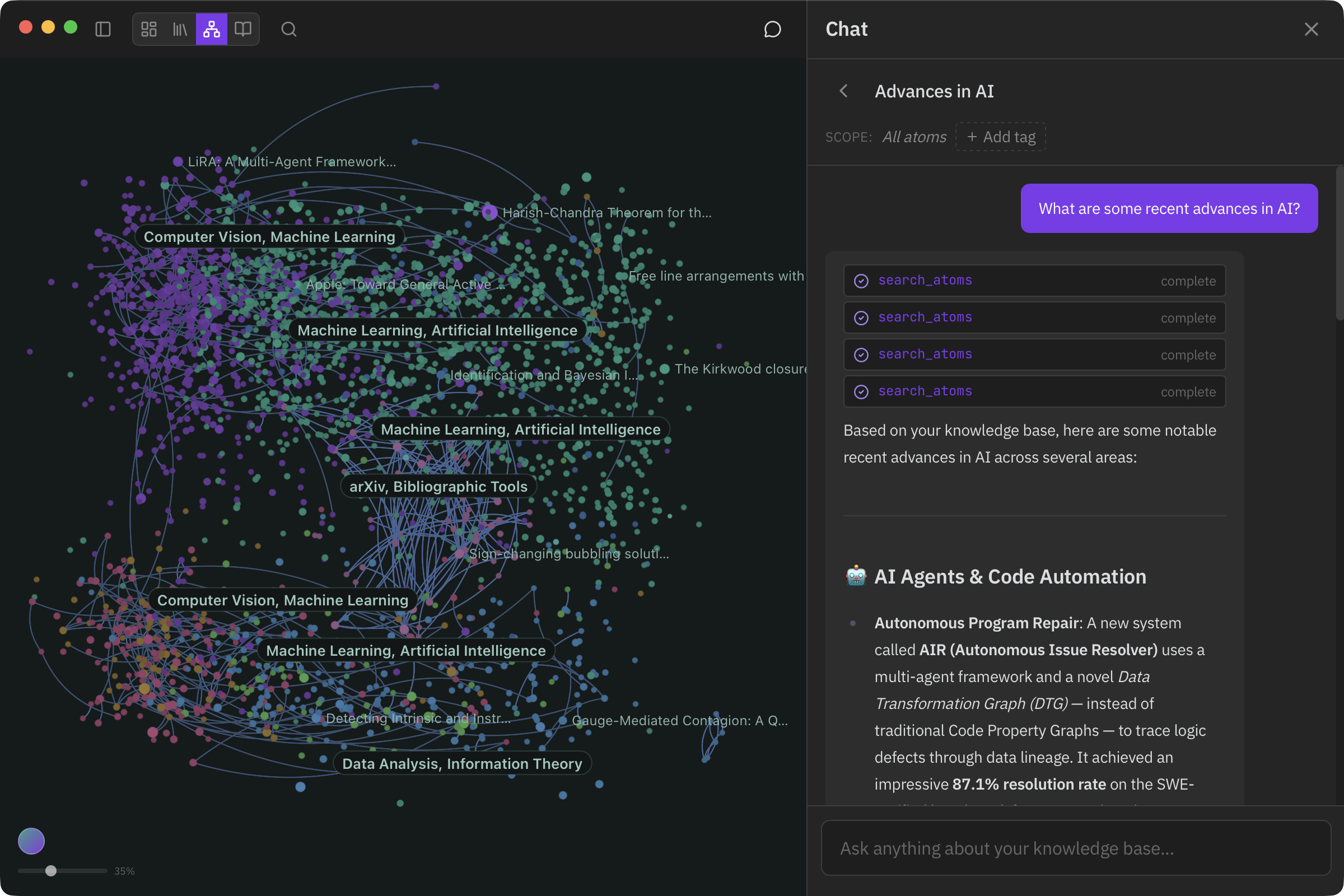Toggle the sidebar panel icon
The height and width of the screenshot is (896, 1344).
pyautogui.click(x=103, y=29)
